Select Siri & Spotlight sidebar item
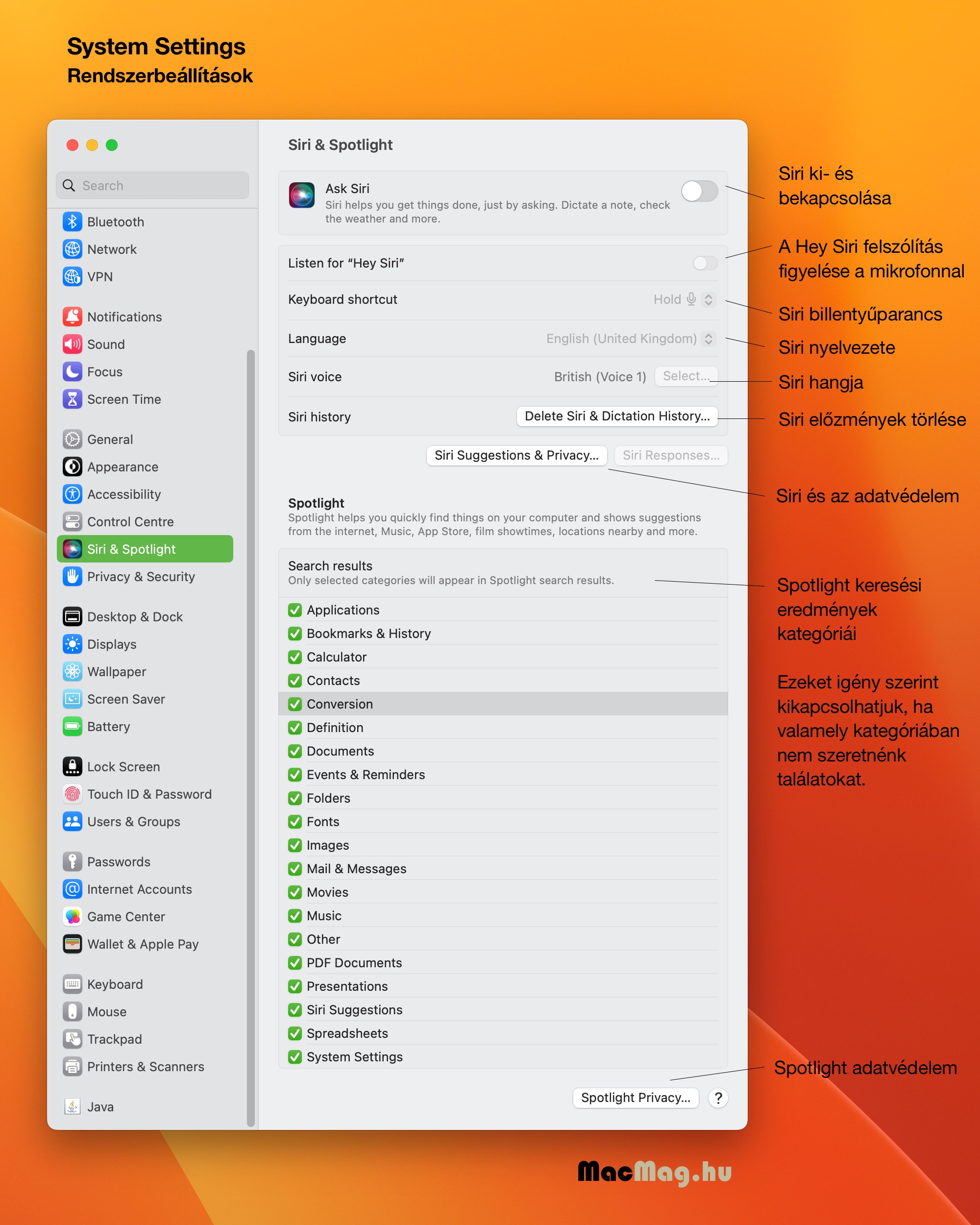 (x=145, y=549)
